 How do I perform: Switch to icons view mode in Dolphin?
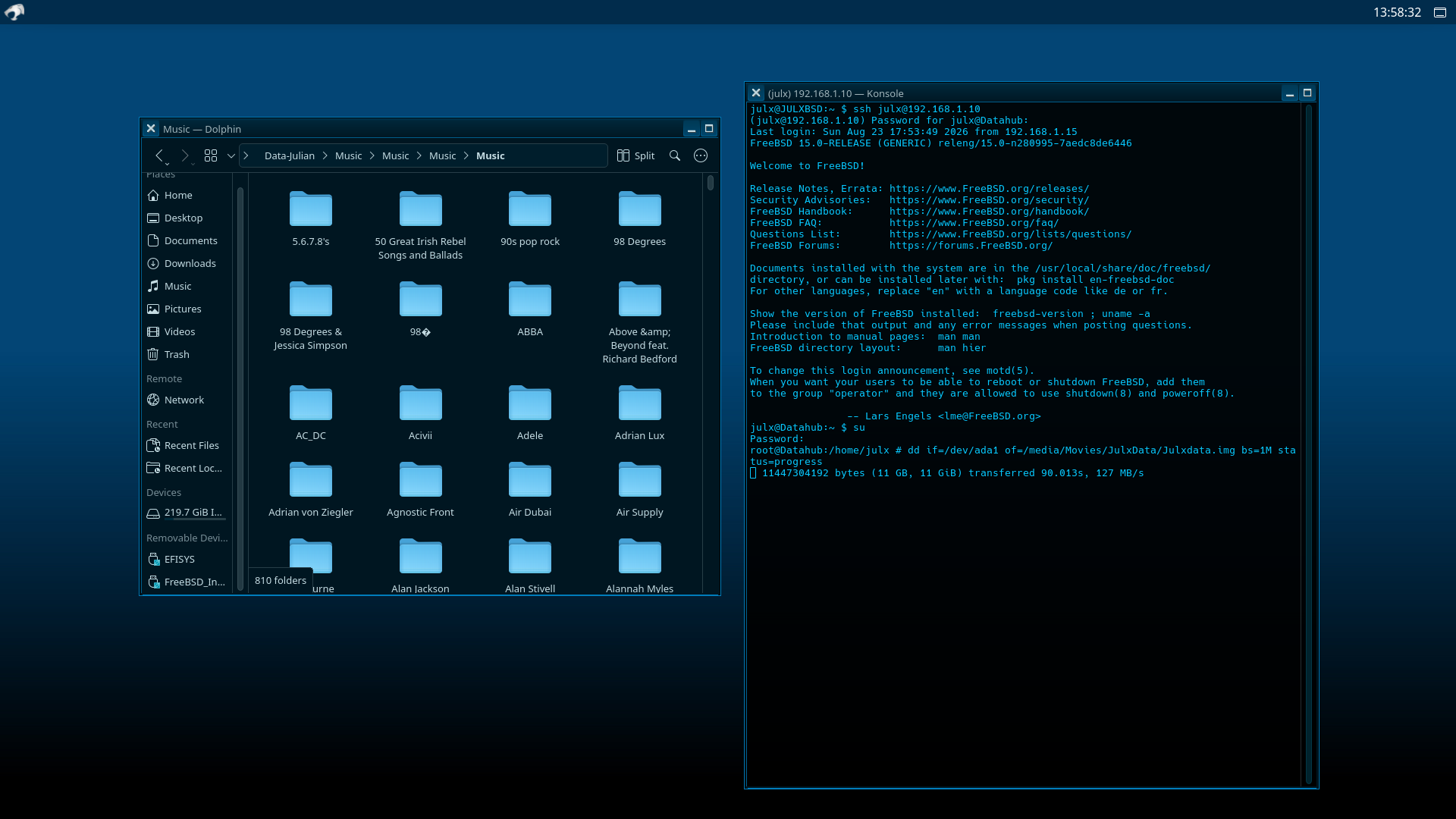(211, 155)
